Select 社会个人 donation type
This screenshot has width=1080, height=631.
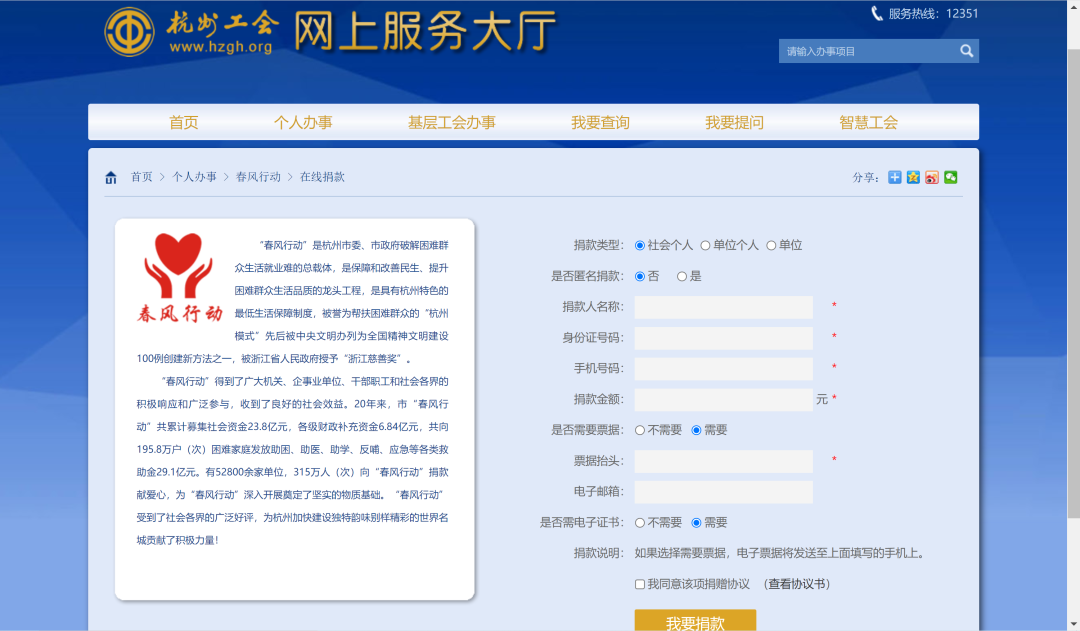click(x=640, y=245)
